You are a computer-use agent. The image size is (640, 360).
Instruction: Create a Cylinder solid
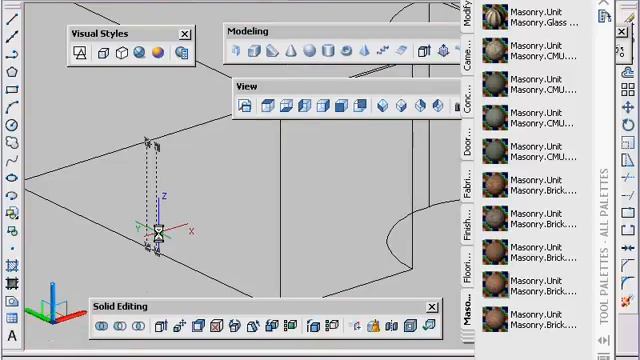click(328, 51)
